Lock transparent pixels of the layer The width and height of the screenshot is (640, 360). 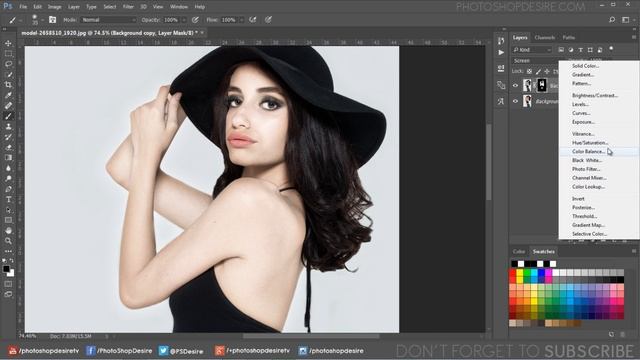tap(529, 71)
